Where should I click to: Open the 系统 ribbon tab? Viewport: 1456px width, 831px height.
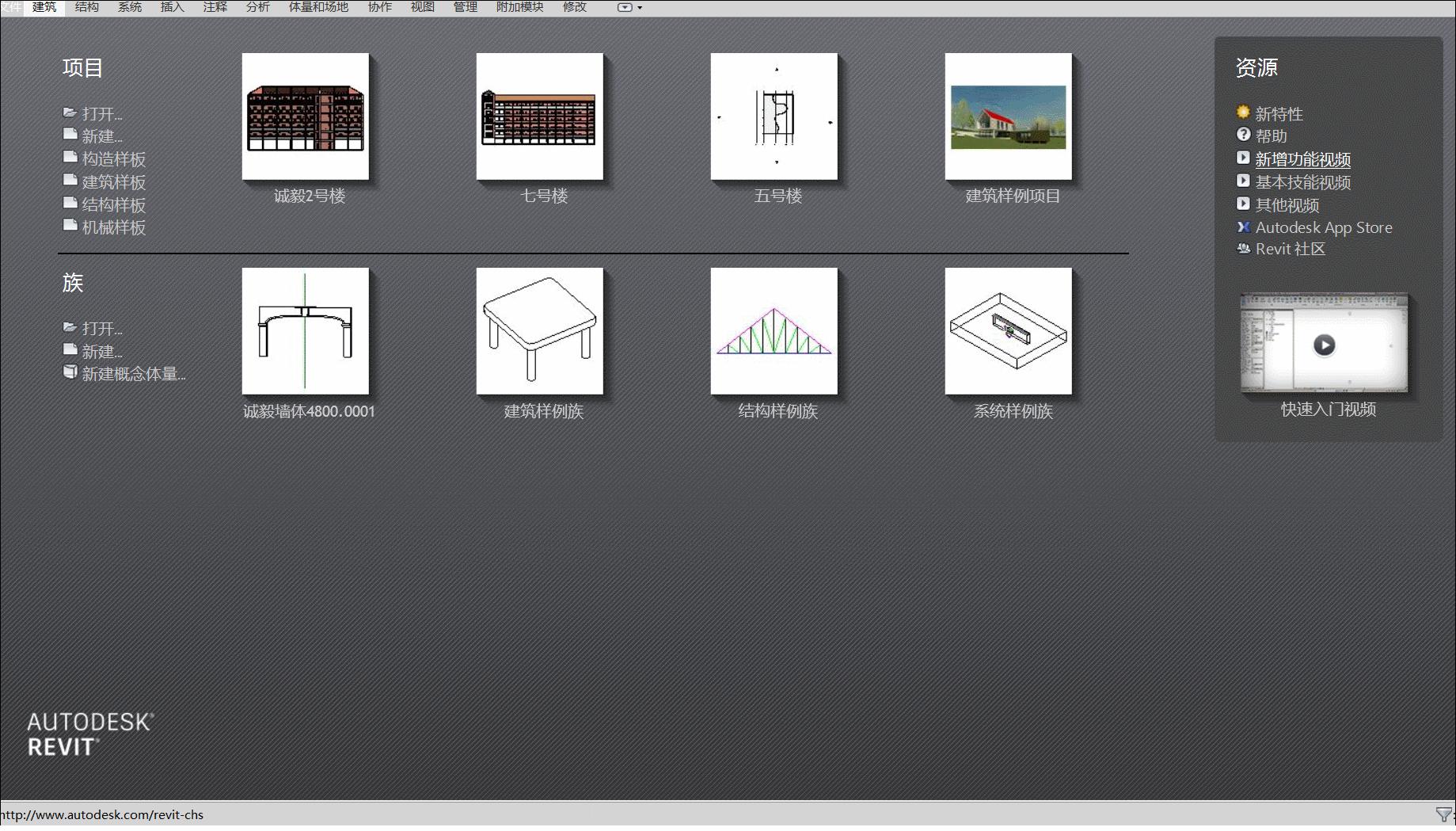[130, 7]
